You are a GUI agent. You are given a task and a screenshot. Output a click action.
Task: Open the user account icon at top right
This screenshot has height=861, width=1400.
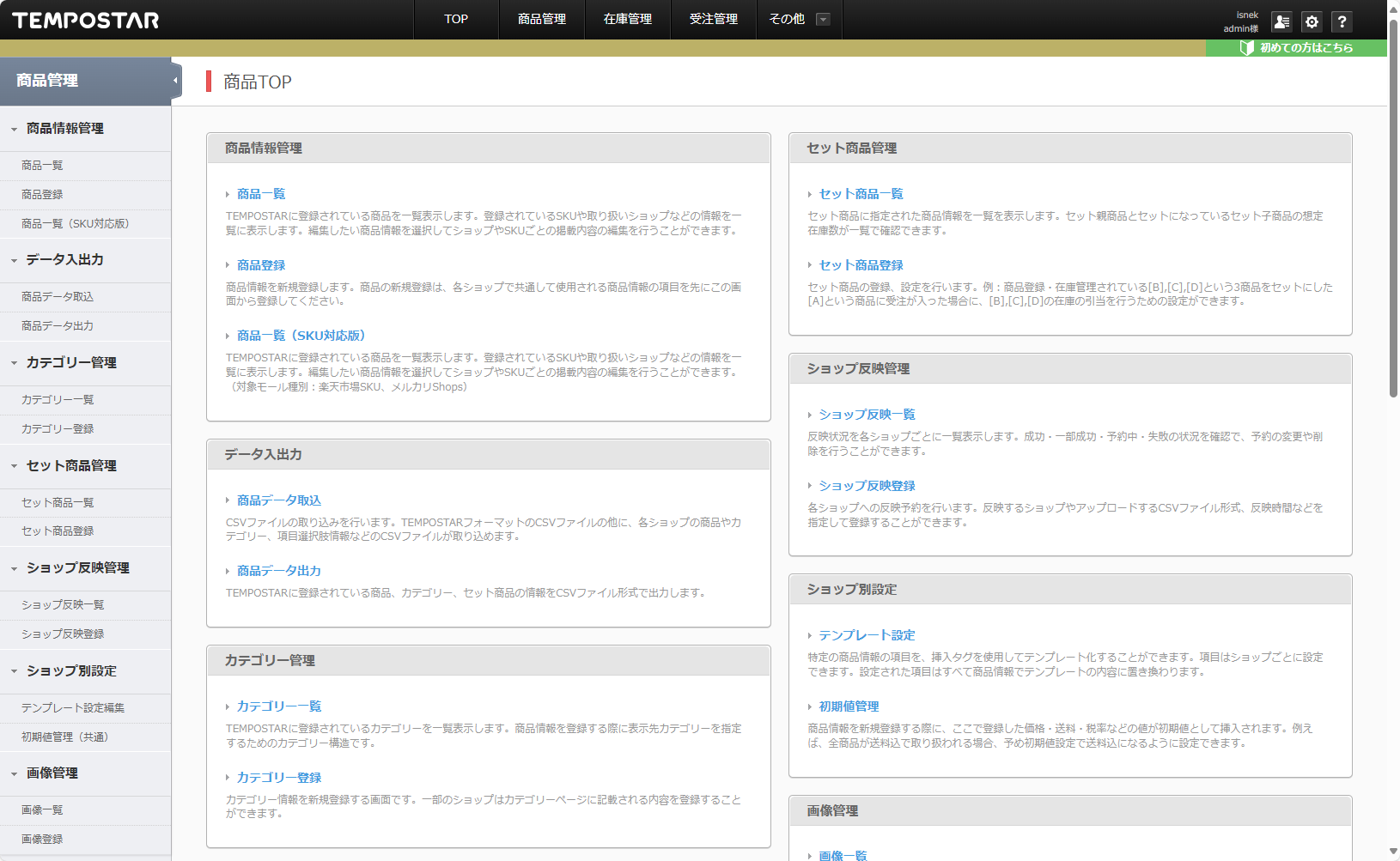click(x=1281, y=21)
